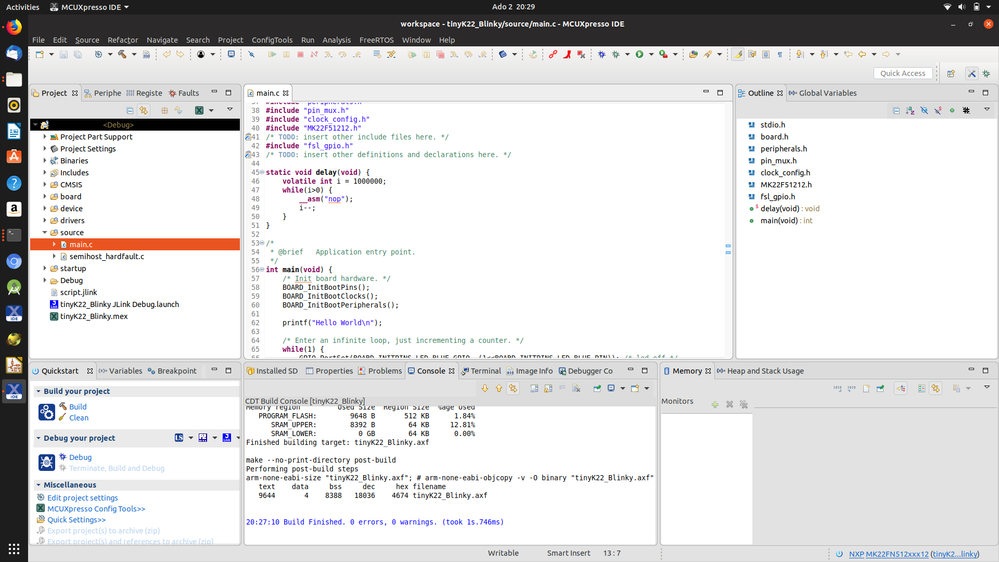Open the ConfigTools menu
999x562 pixels.
tap(271, 40)
